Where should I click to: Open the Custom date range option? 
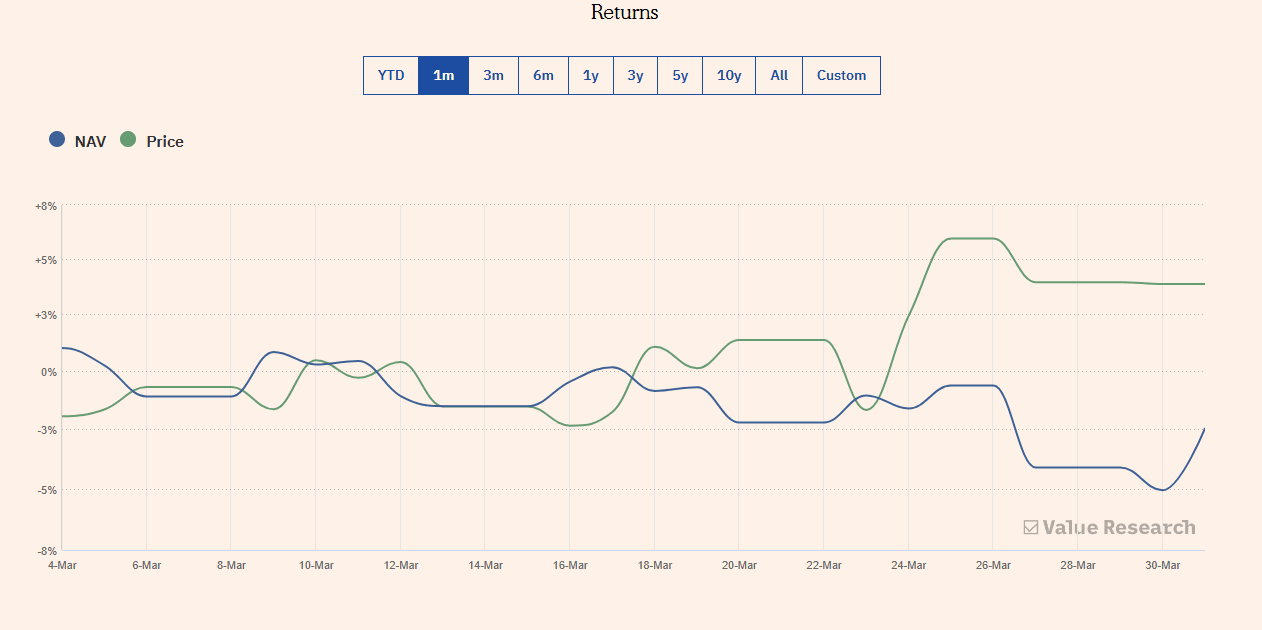tap(841, 76)
